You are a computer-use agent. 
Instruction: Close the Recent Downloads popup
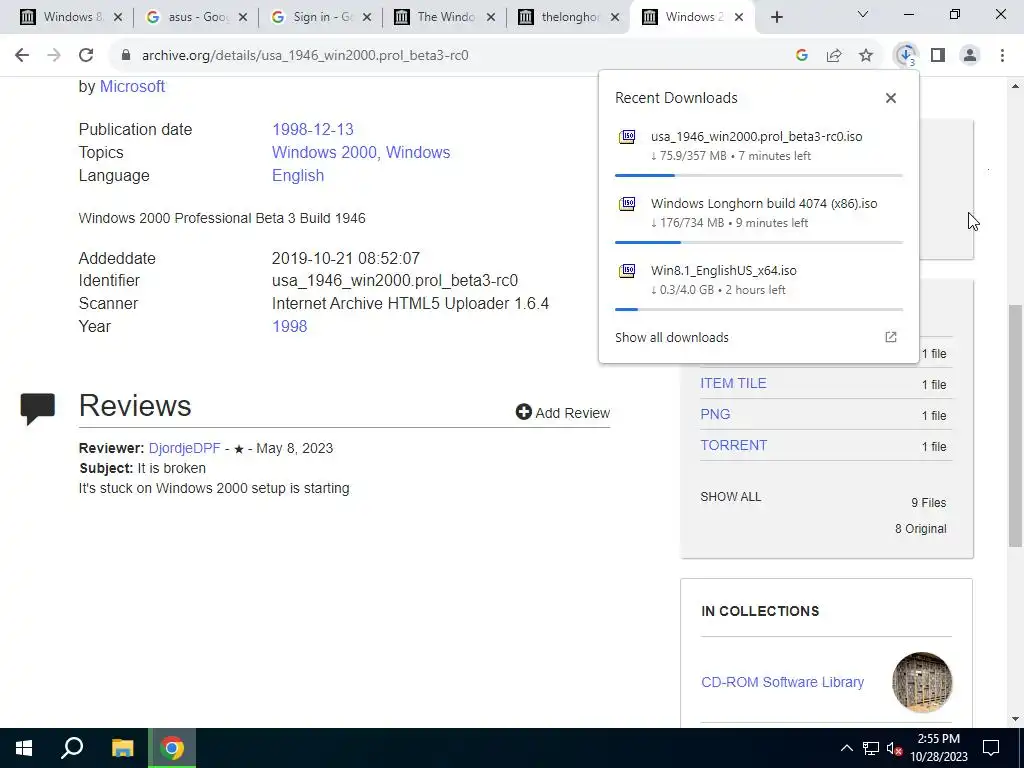click(891, 98)
